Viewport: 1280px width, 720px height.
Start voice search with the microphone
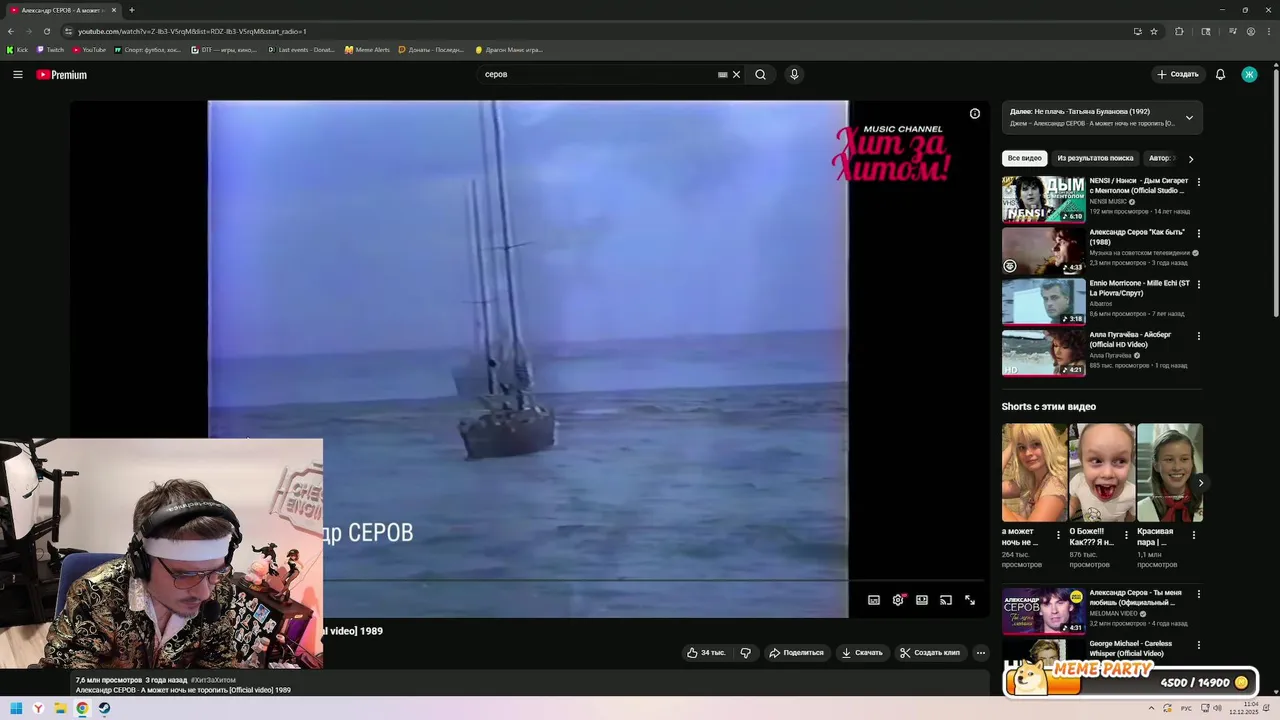pyautogui.click(x=794, y=74)
